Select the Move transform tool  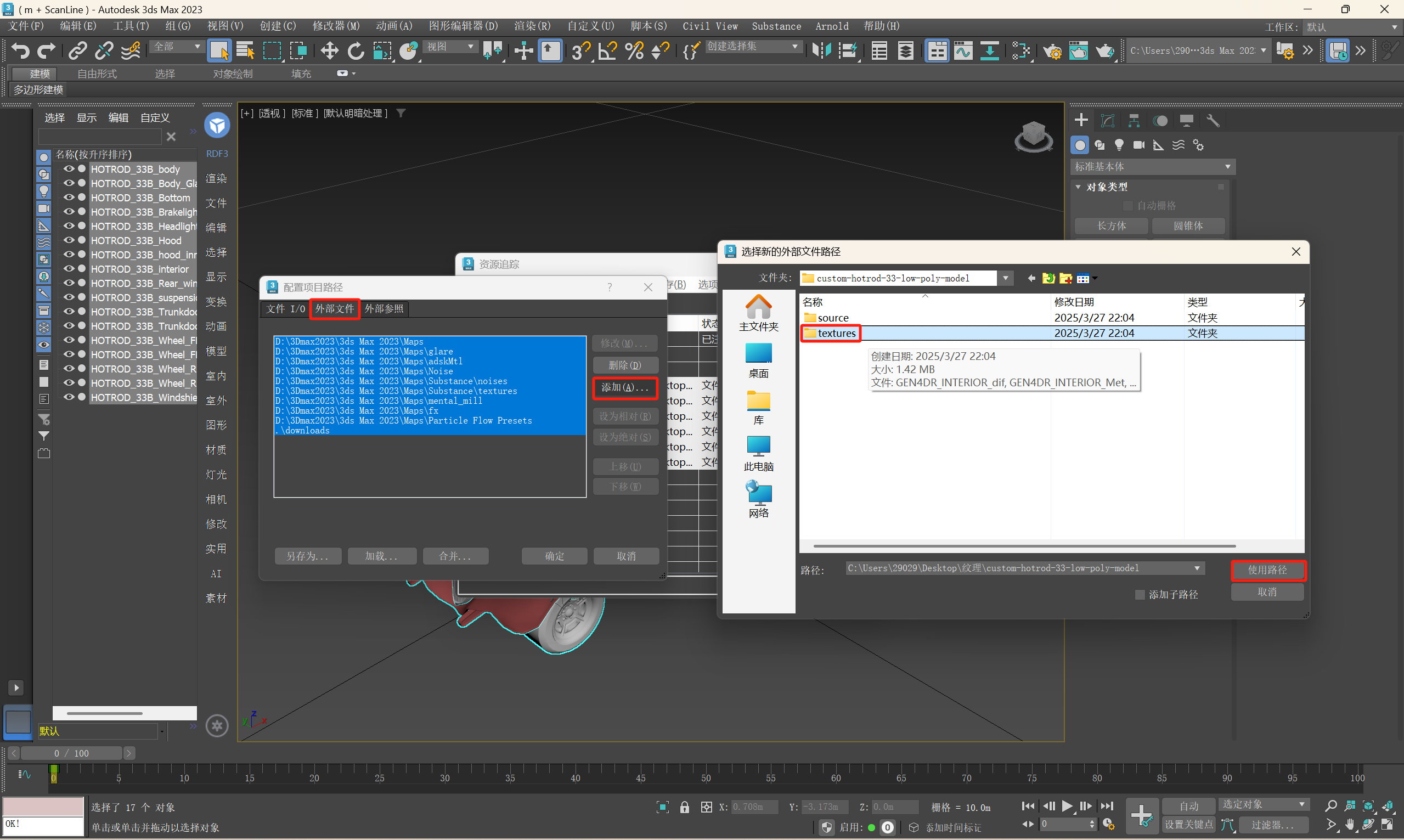point(329,51)
